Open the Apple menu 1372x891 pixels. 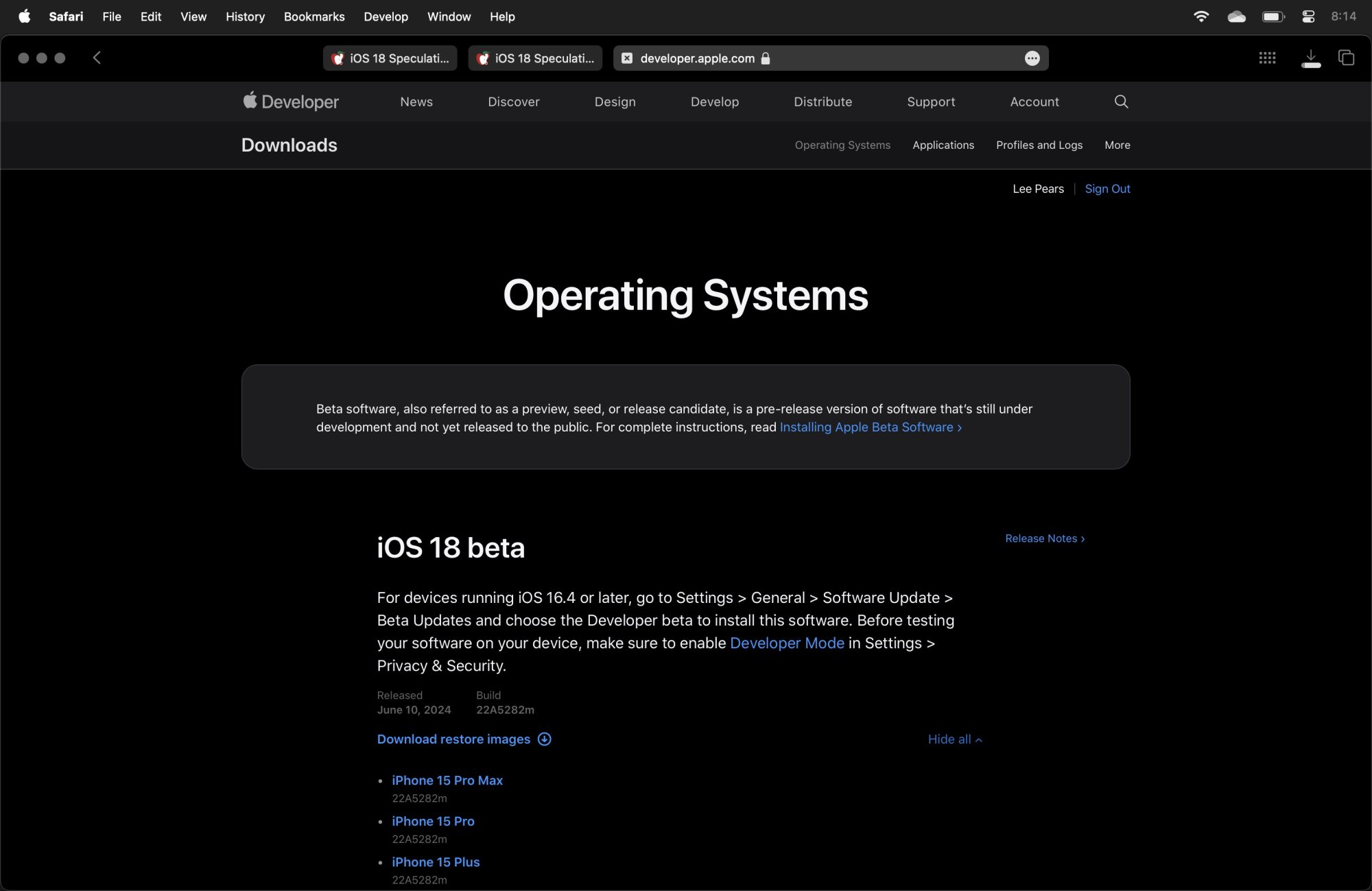[25, 16]
